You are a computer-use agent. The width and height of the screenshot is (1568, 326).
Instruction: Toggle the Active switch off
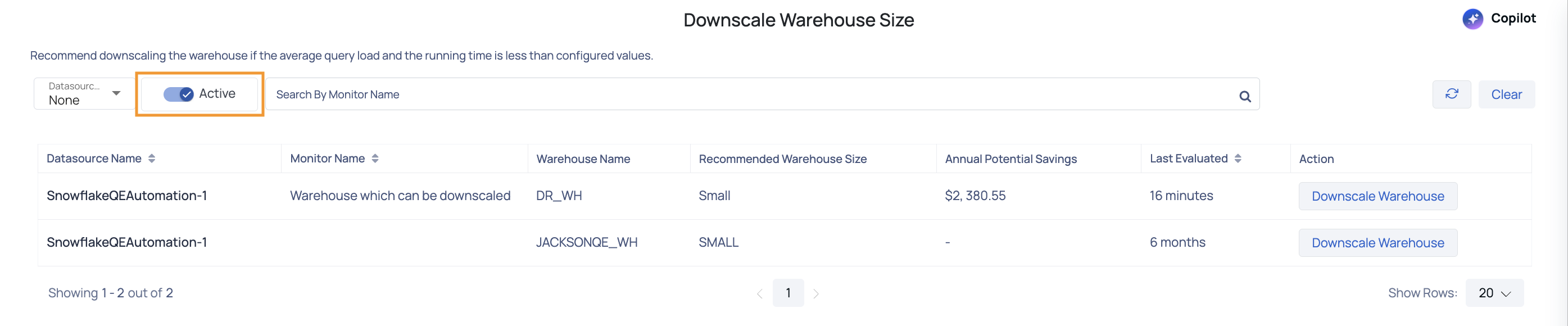178,94
